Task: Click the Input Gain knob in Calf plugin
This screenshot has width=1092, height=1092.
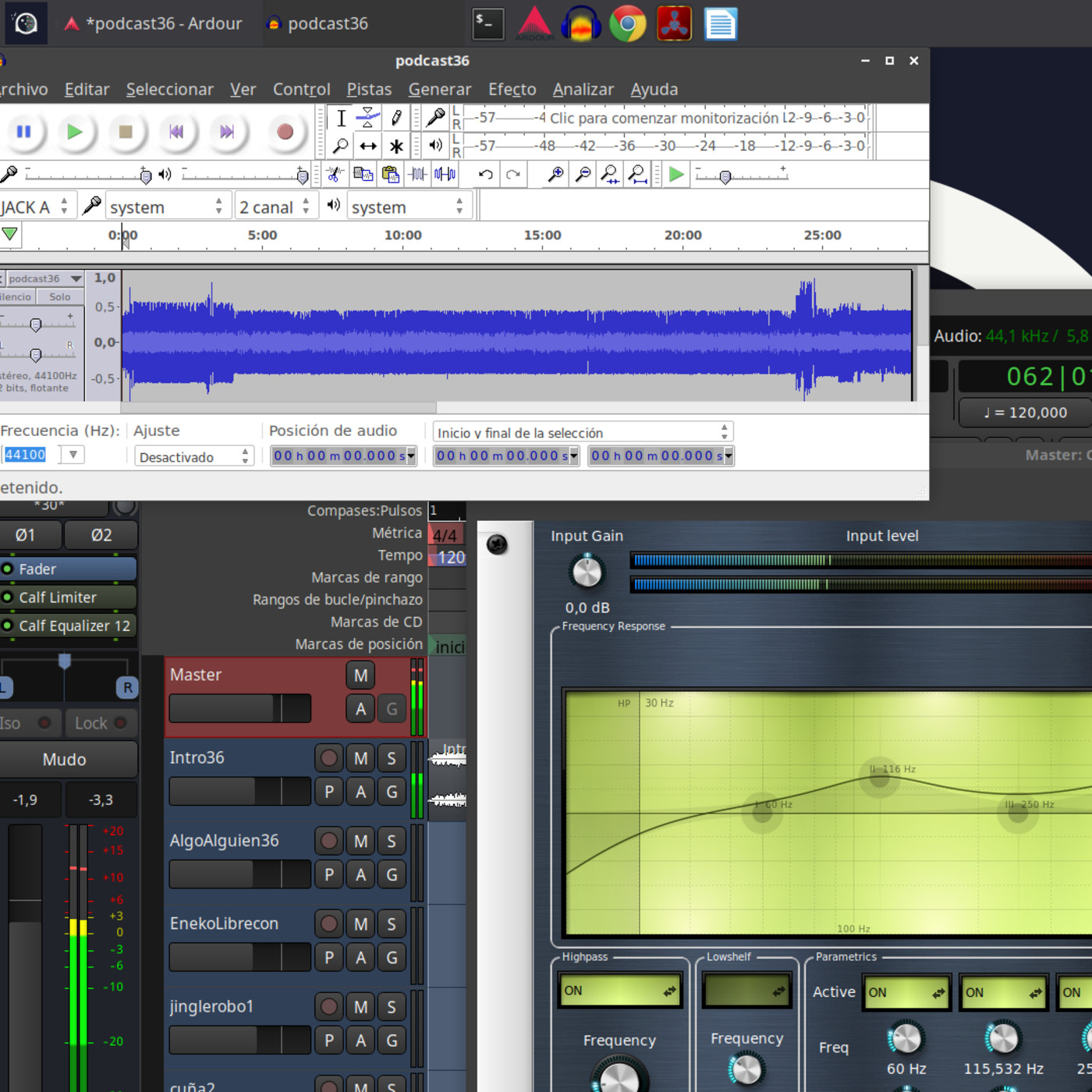Action: tap(586, 571)
